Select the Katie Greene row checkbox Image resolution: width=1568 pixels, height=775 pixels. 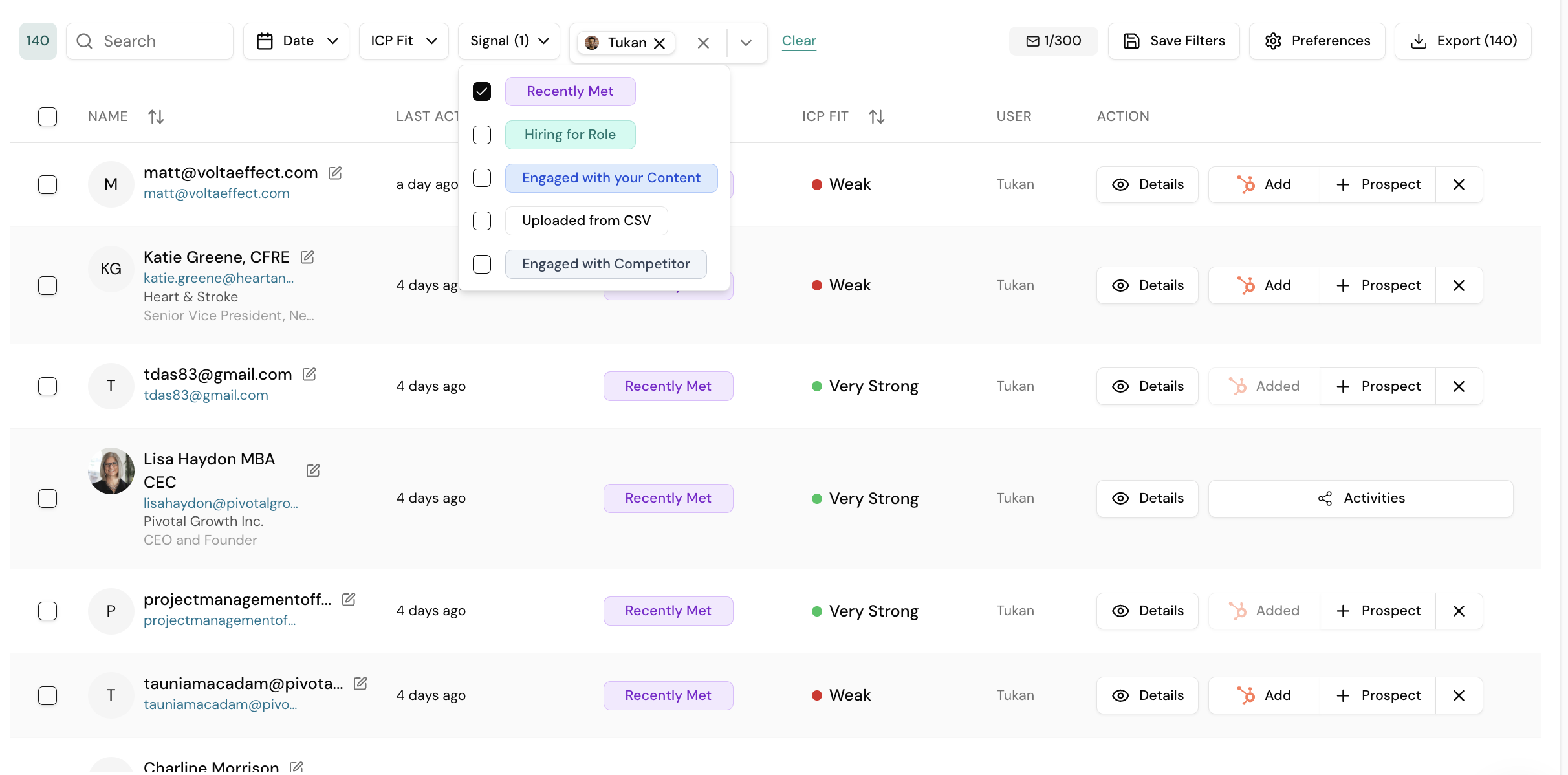[x=47, y=285]
